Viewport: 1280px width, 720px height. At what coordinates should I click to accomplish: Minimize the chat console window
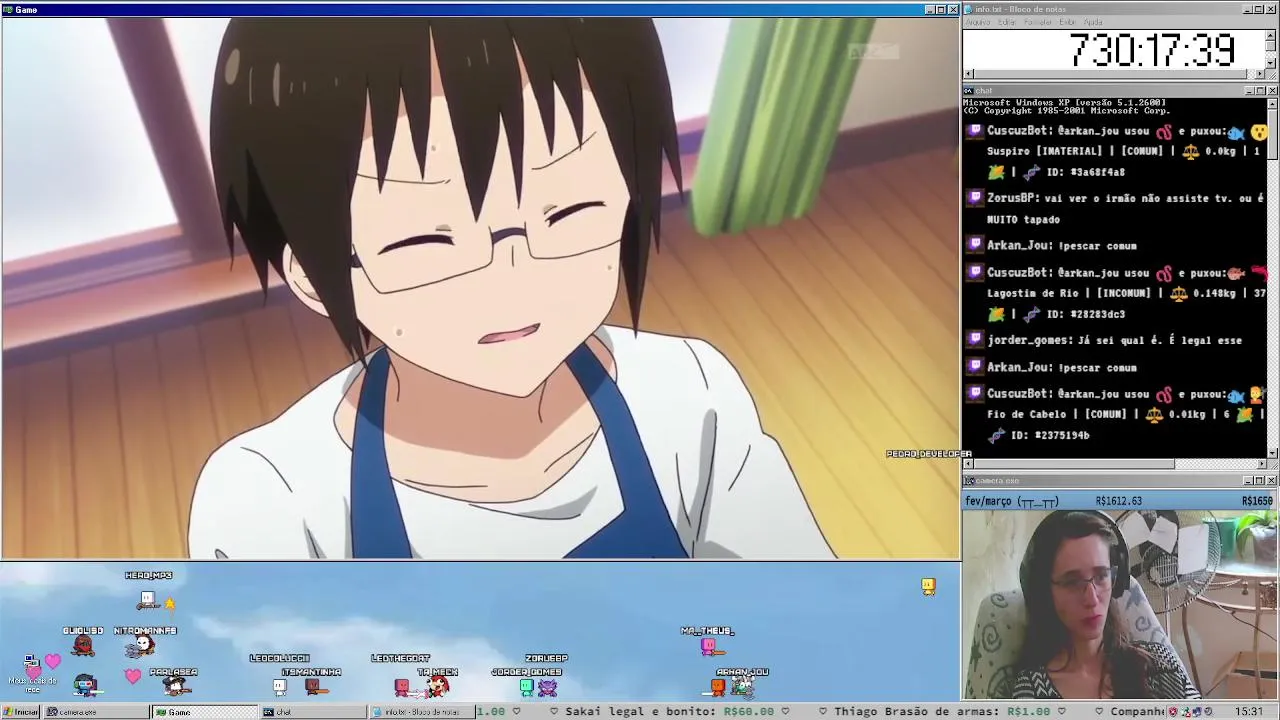tap(1247, 91)
